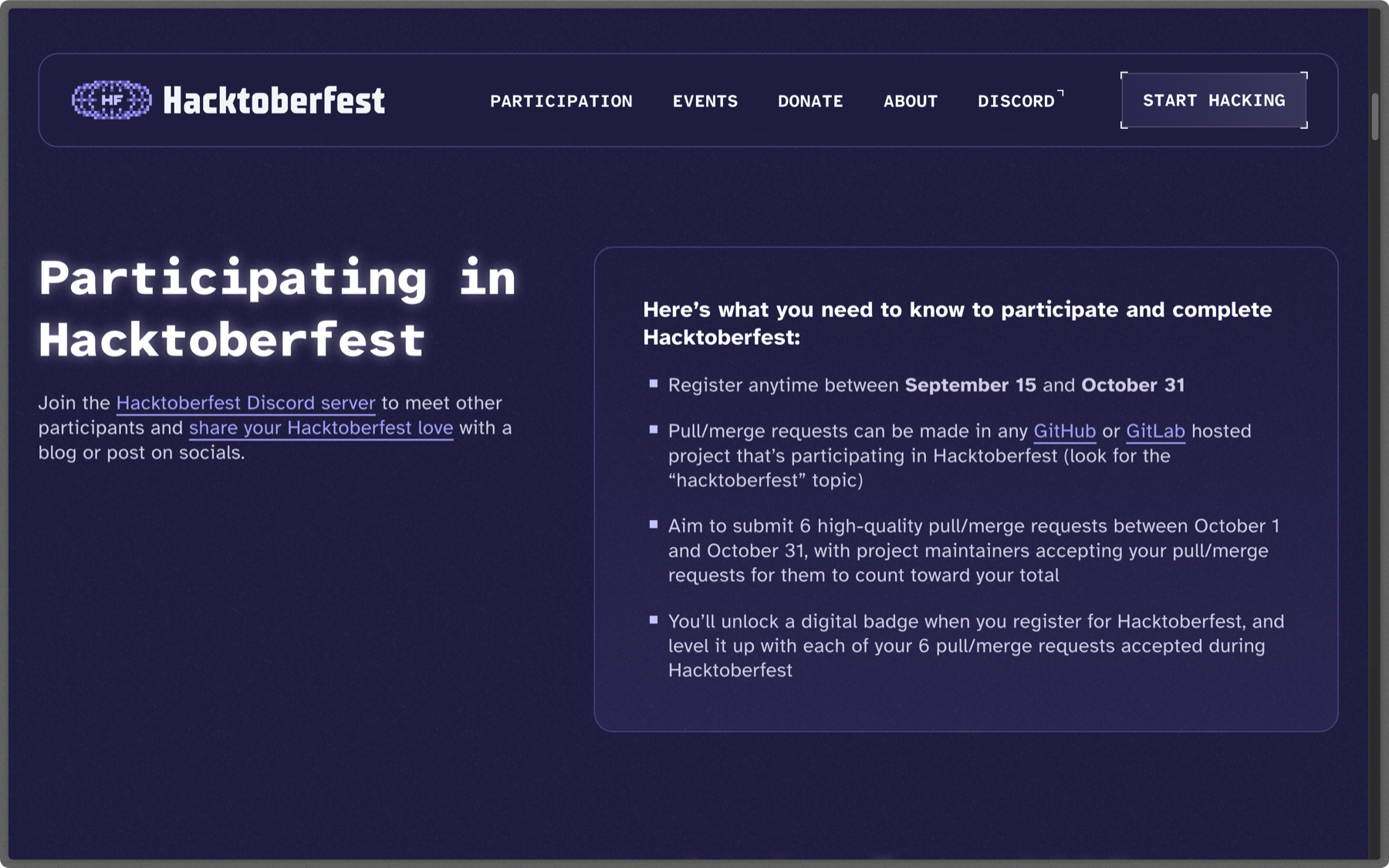Open the Discord nav link

pos(1016,101)
